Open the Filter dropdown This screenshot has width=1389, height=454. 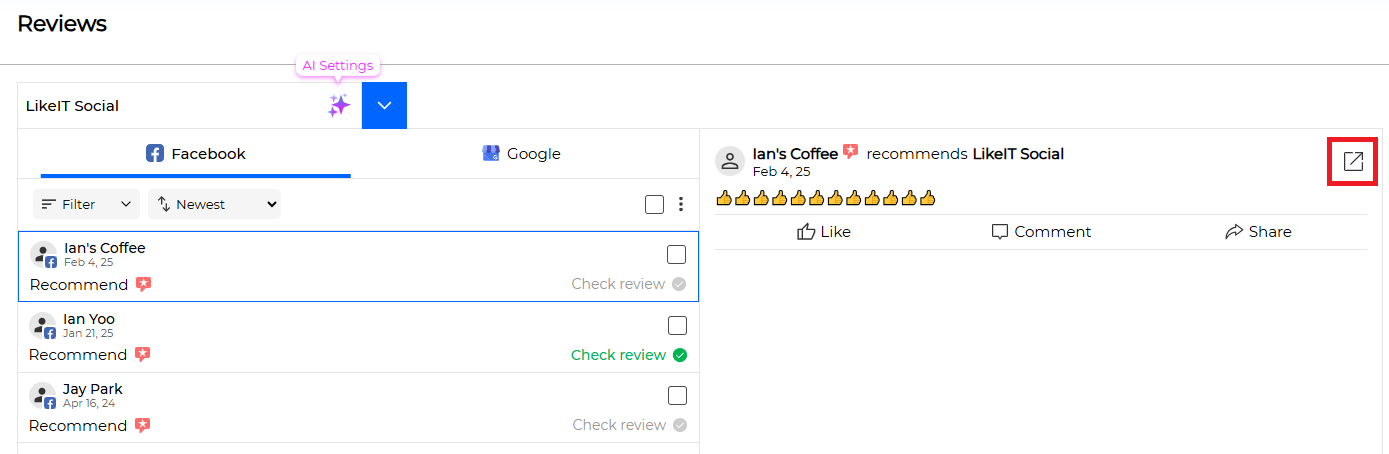[86, 204]
